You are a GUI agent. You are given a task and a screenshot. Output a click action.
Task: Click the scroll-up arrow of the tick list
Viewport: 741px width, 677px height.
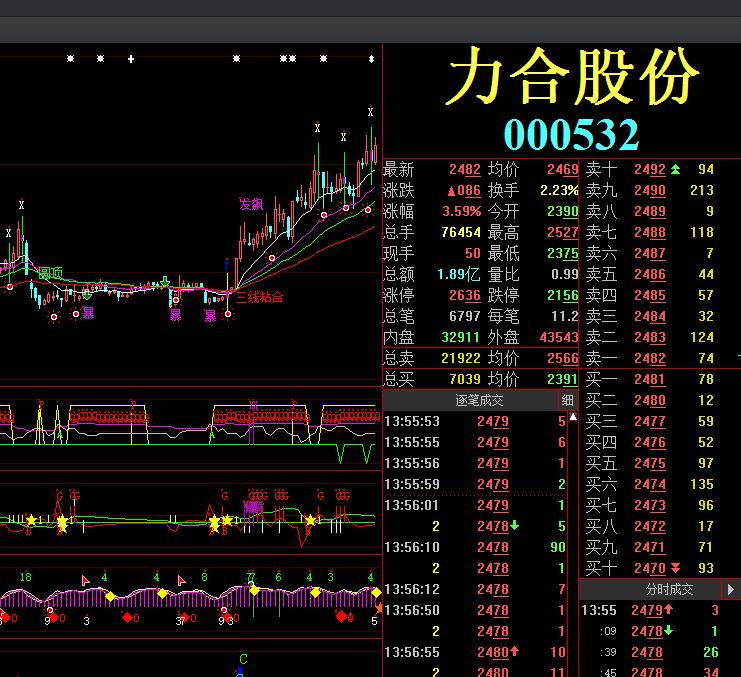point(573,417)
